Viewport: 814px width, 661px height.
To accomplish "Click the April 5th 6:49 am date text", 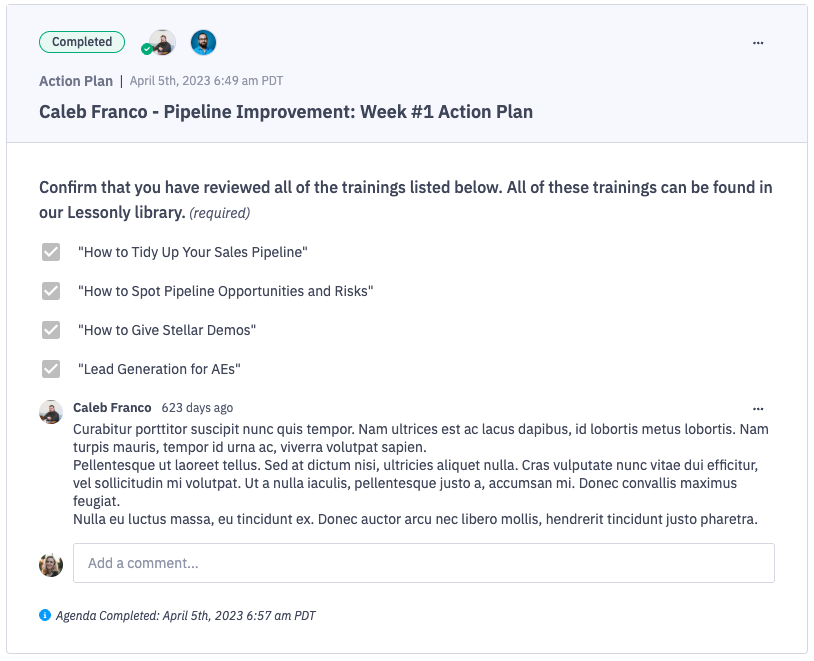I will (205, 80).
